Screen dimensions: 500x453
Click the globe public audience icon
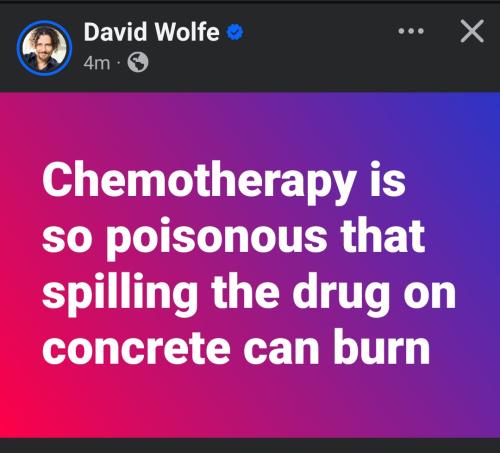(x=138, y=62)
